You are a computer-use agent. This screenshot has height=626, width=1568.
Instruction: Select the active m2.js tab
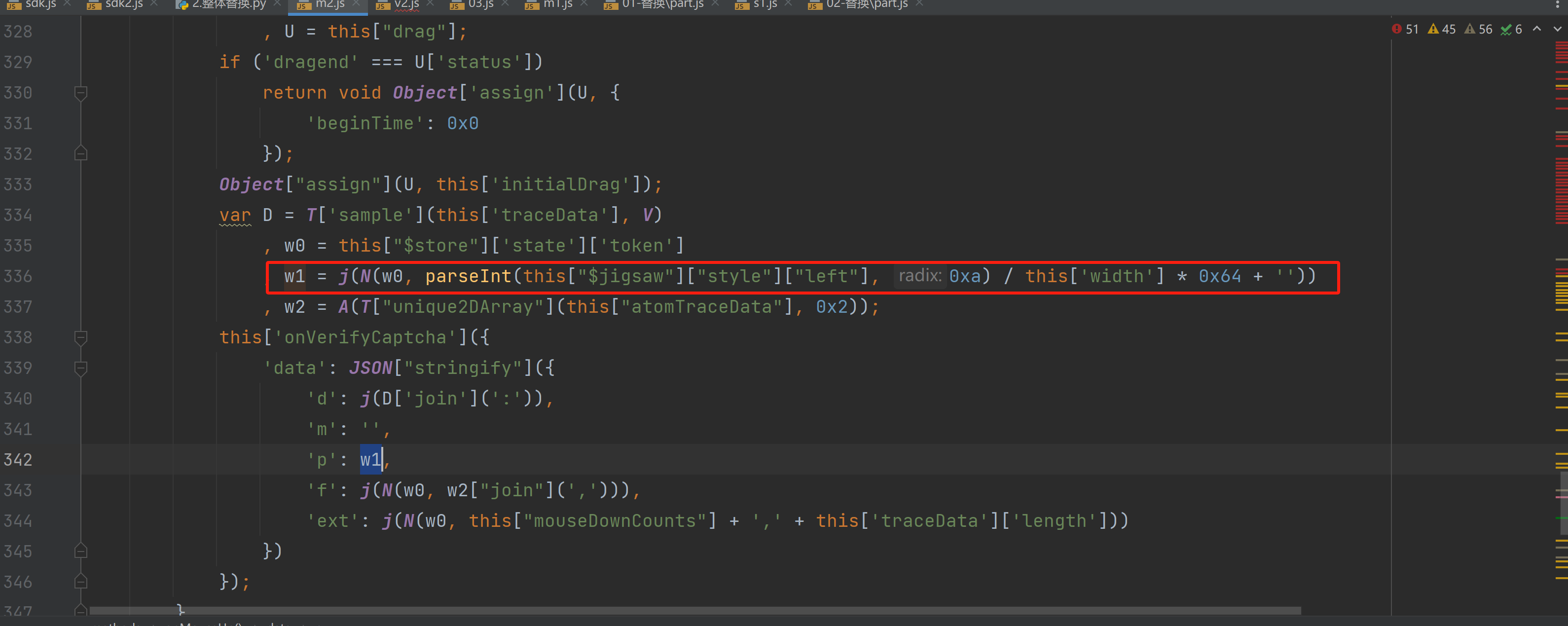pos(330,4)
